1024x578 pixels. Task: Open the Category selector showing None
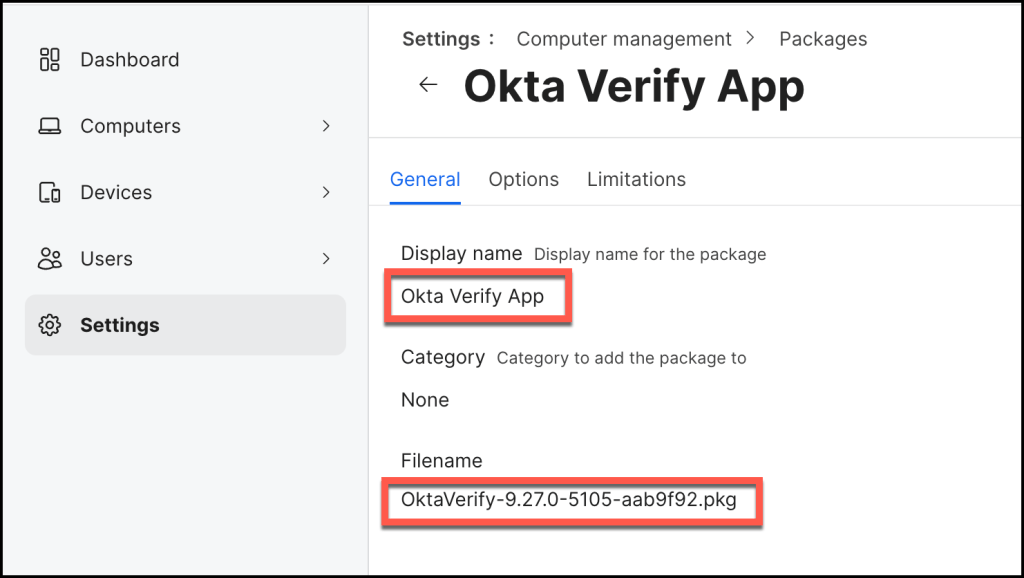[x=425, y=400]
